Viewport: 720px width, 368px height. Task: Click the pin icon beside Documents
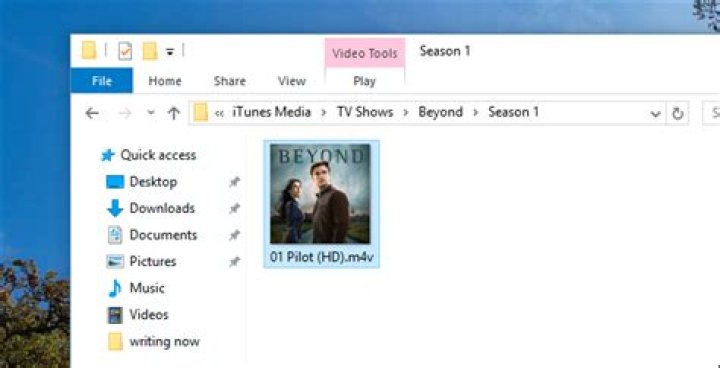coord(235,235)
